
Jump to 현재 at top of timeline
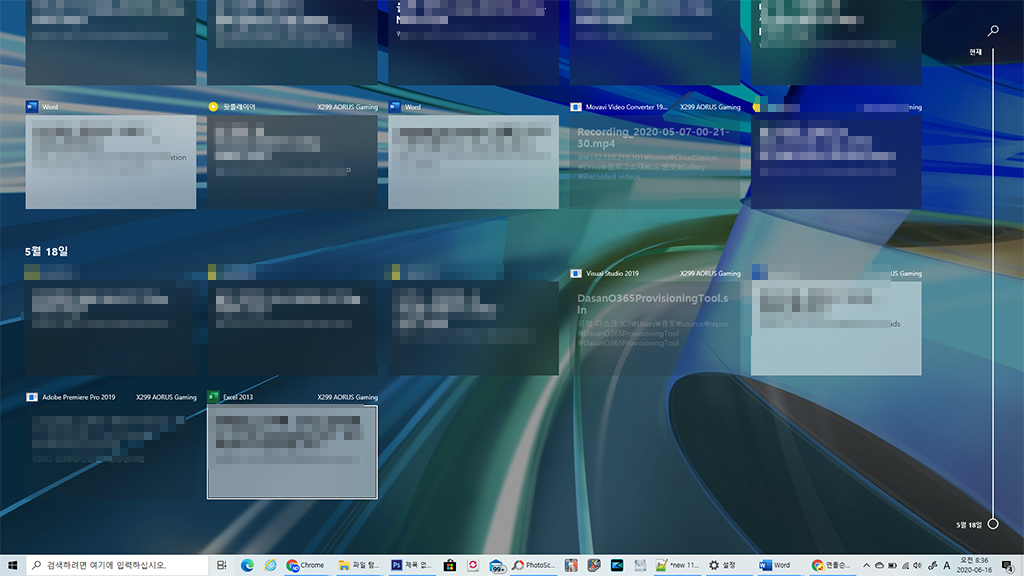975,52
